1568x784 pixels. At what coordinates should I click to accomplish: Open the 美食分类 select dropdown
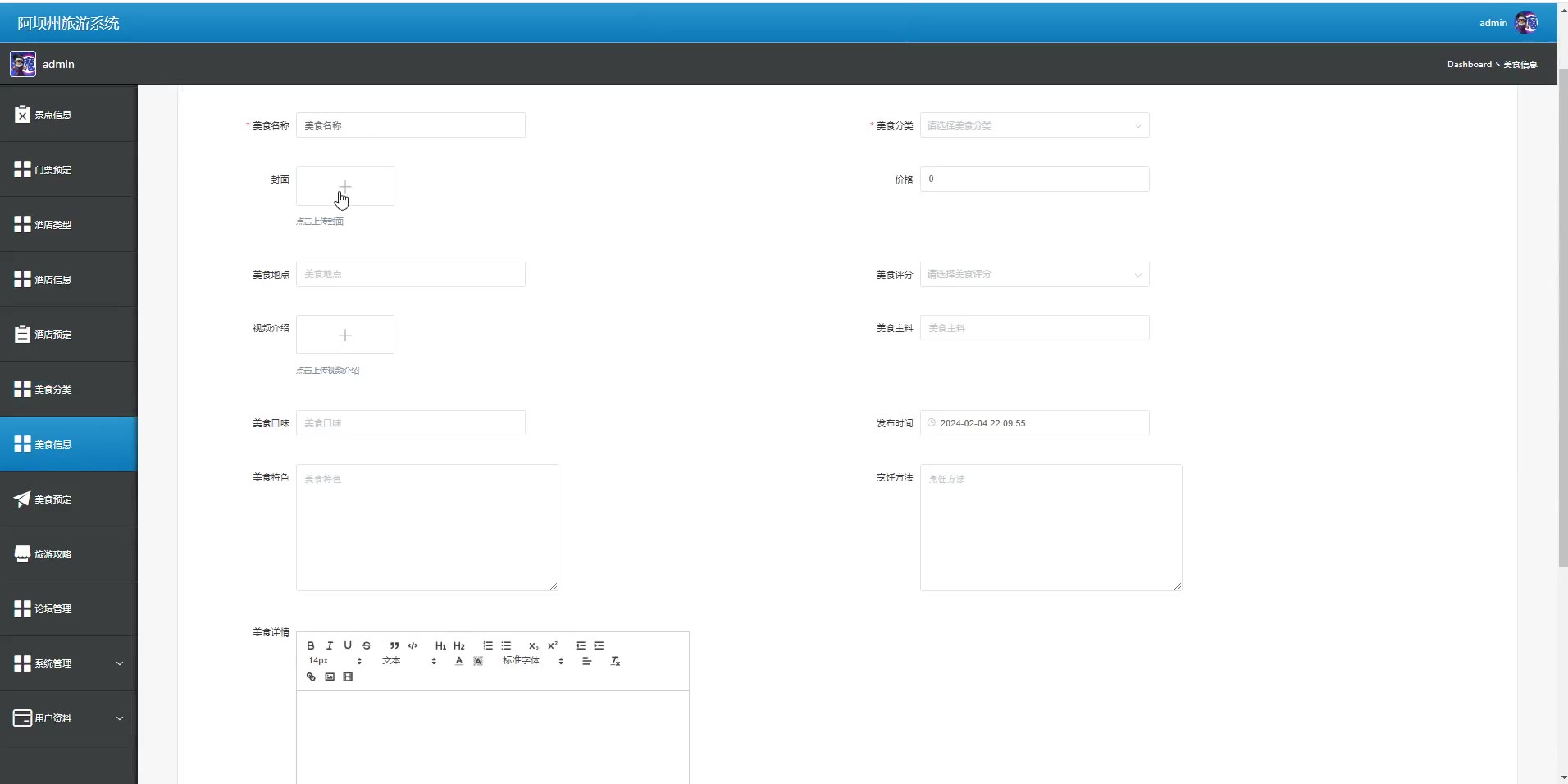click(1034, 125)
